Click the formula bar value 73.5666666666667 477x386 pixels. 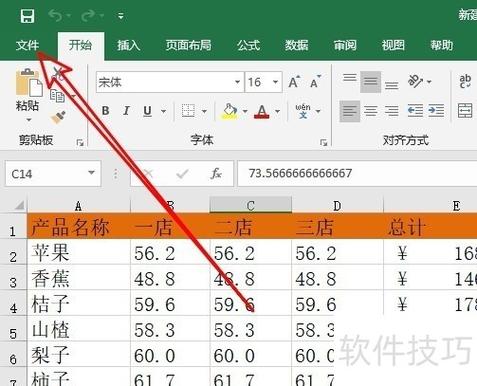(x=300, y=173)
